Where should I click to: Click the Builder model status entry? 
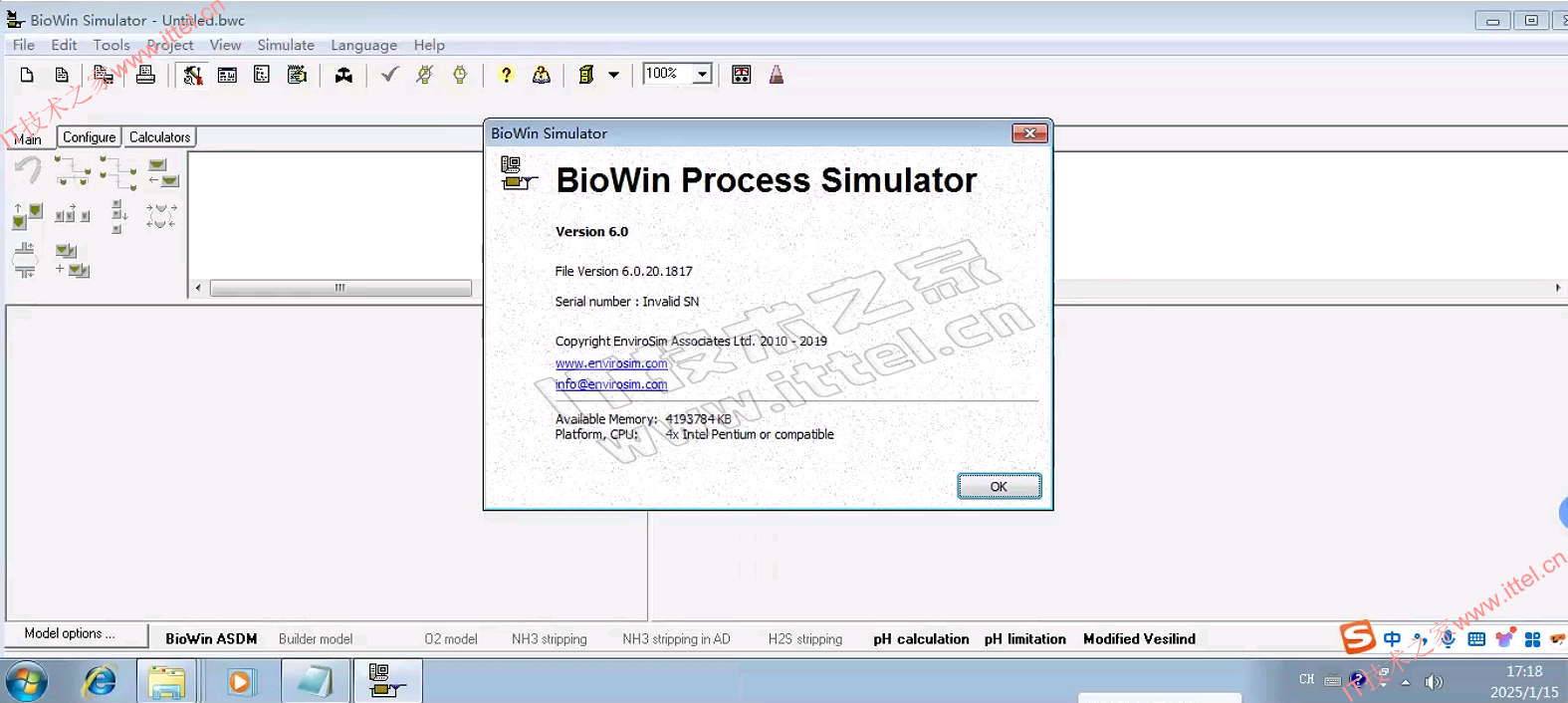[316, 639]
